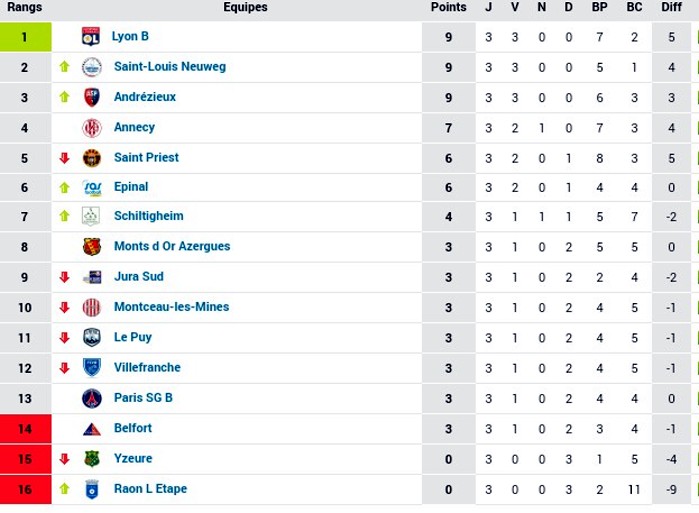Open the Raon L Etape team link
Viewport: 699px width, 513px height.
pos(150,488)
